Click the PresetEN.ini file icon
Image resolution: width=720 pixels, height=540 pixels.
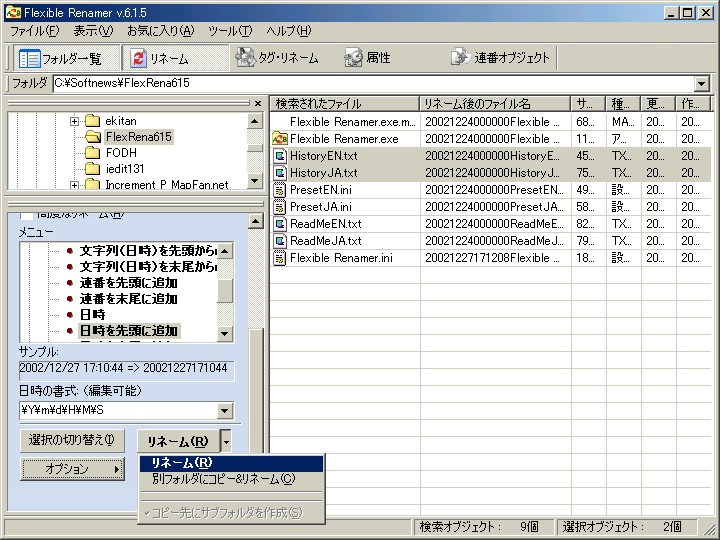point(280,190)
